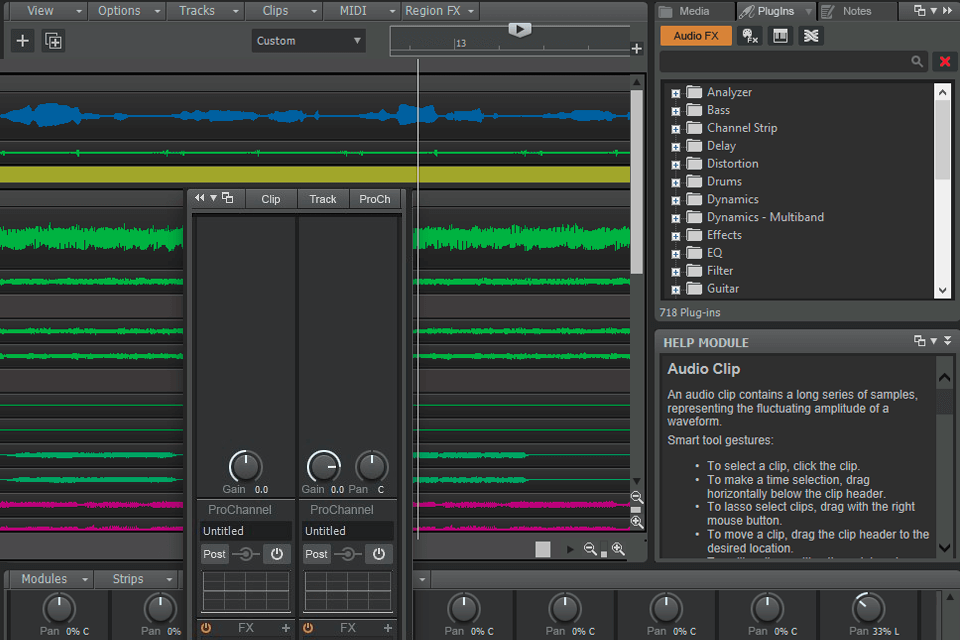Zoom out vertically in track view

click(x=637, y=497)
